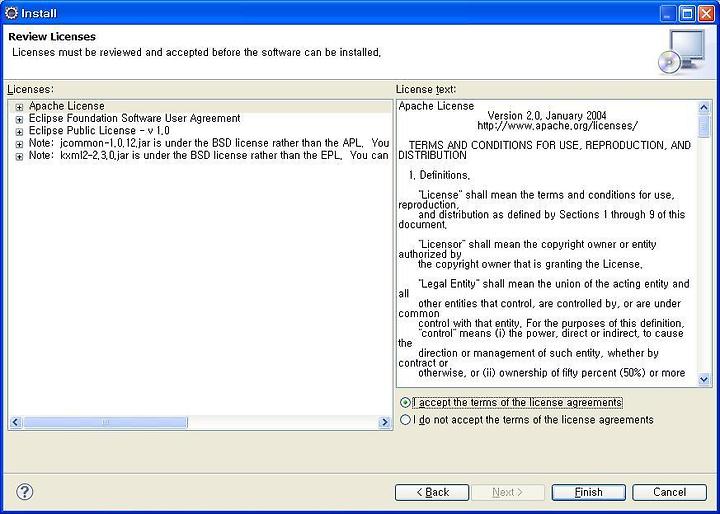720x514 pixels.
Task: Click the install wizard computer-and-CD image
Action: pos(682,52)
